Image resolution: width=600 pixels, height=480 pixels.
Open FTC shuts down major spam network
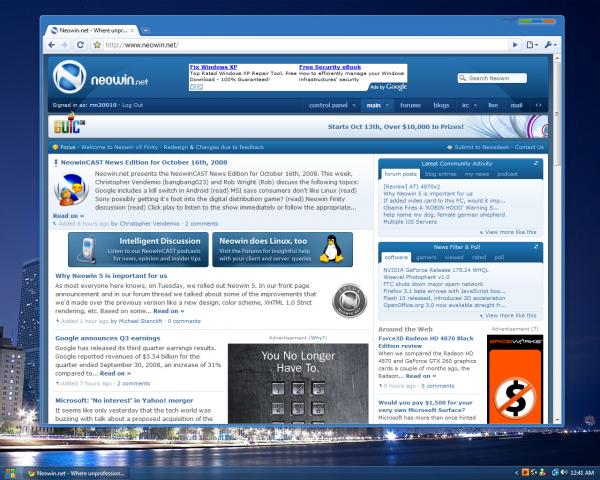pyautogui.click(x=433, y=284)
